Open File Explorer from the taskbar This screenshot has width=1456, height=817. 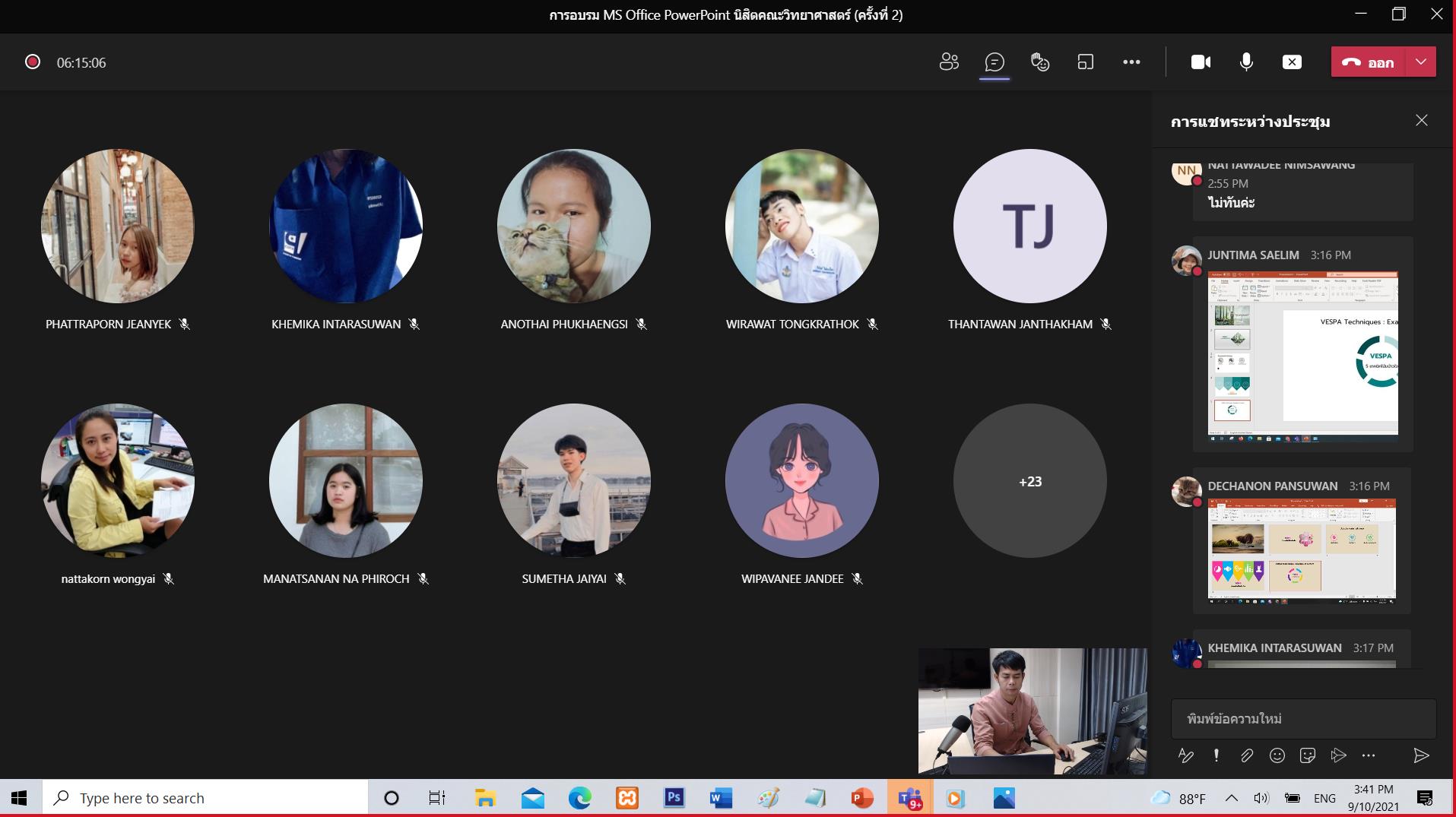click(x=485, y=798)
